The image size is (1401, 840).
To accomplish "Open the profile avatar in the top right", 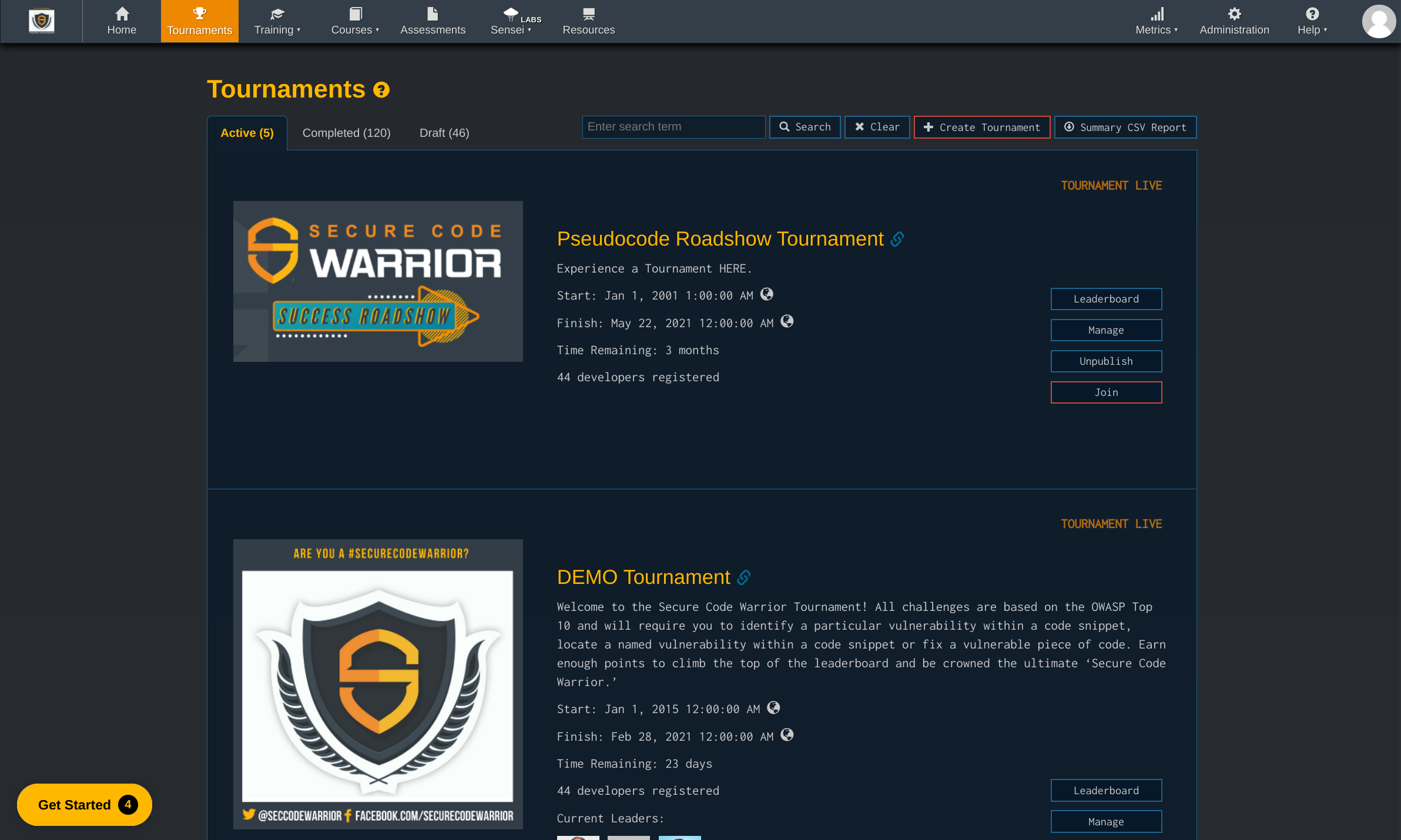I will [1379, 21].
